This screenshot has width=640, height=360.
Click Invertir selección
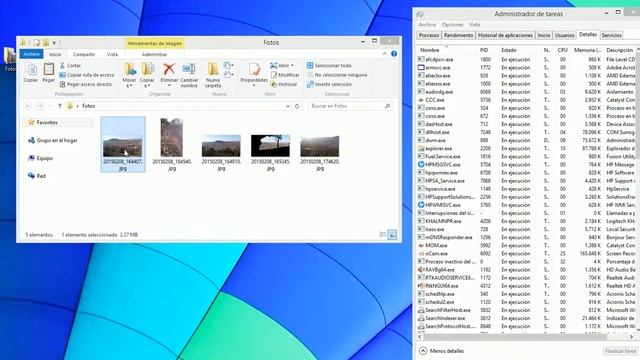329,84
